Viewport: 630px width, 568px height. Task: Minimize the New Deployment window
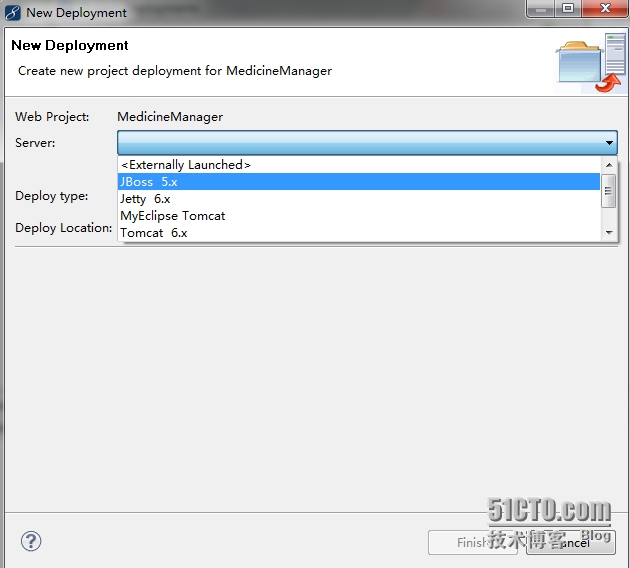click(x=541, y=8)
